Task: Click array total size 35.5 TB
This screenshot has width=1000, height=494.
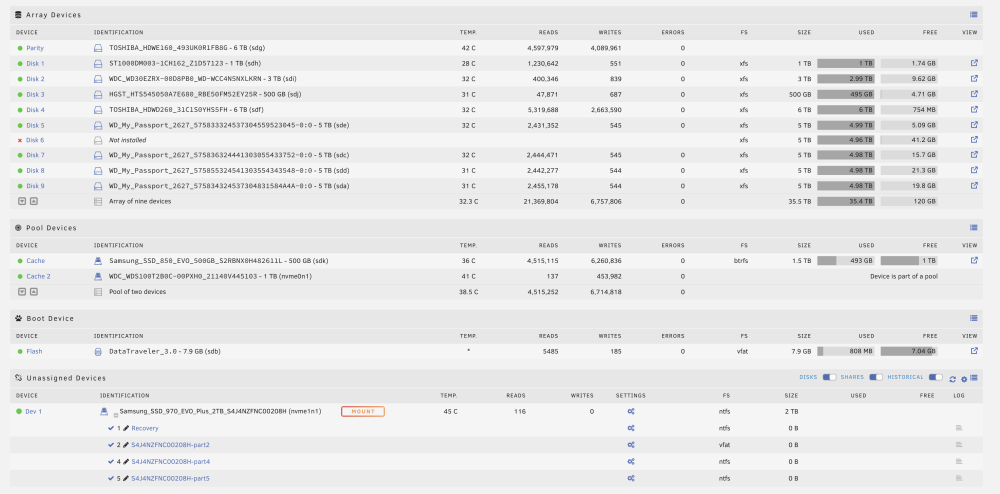Action: [800, 201]
